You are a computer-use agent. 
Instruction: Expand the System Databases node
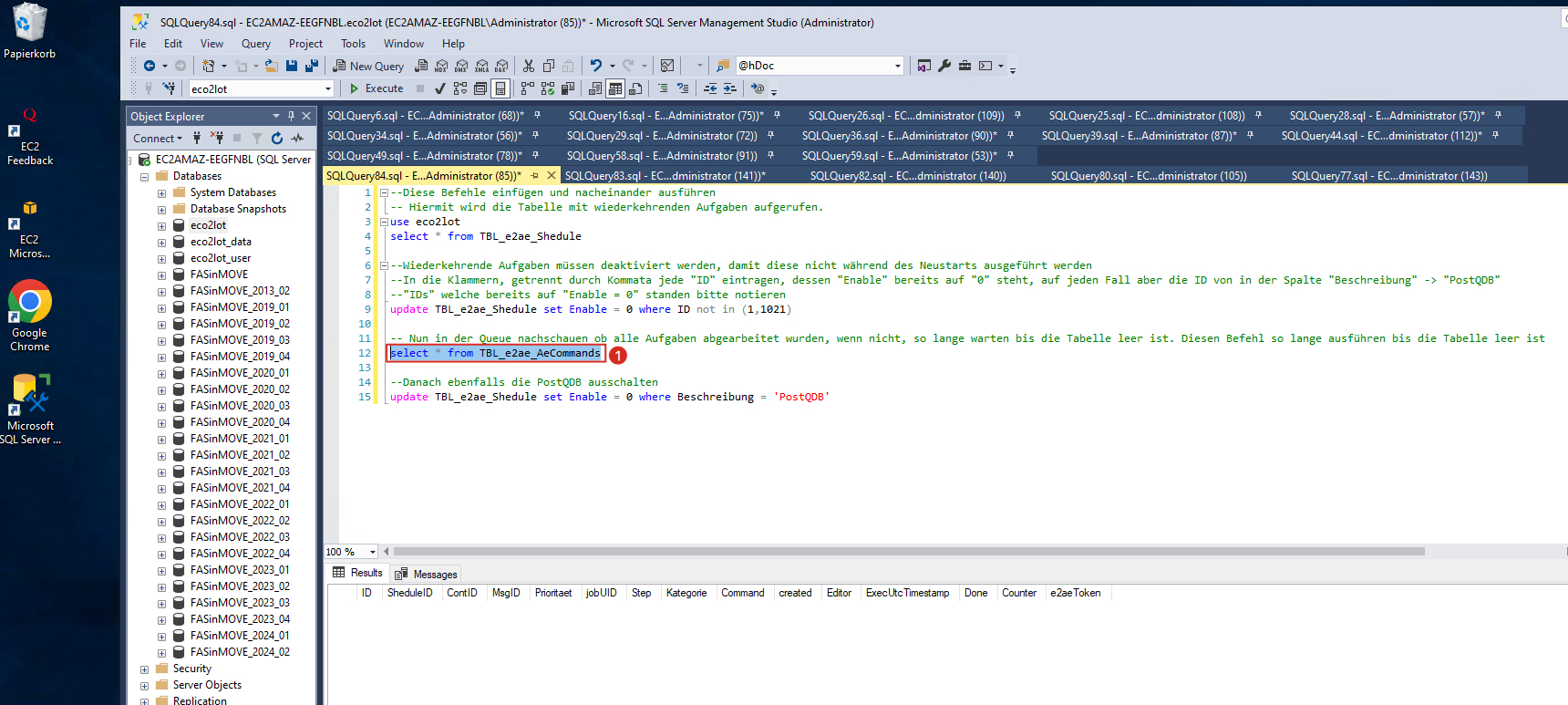point(161,193)
